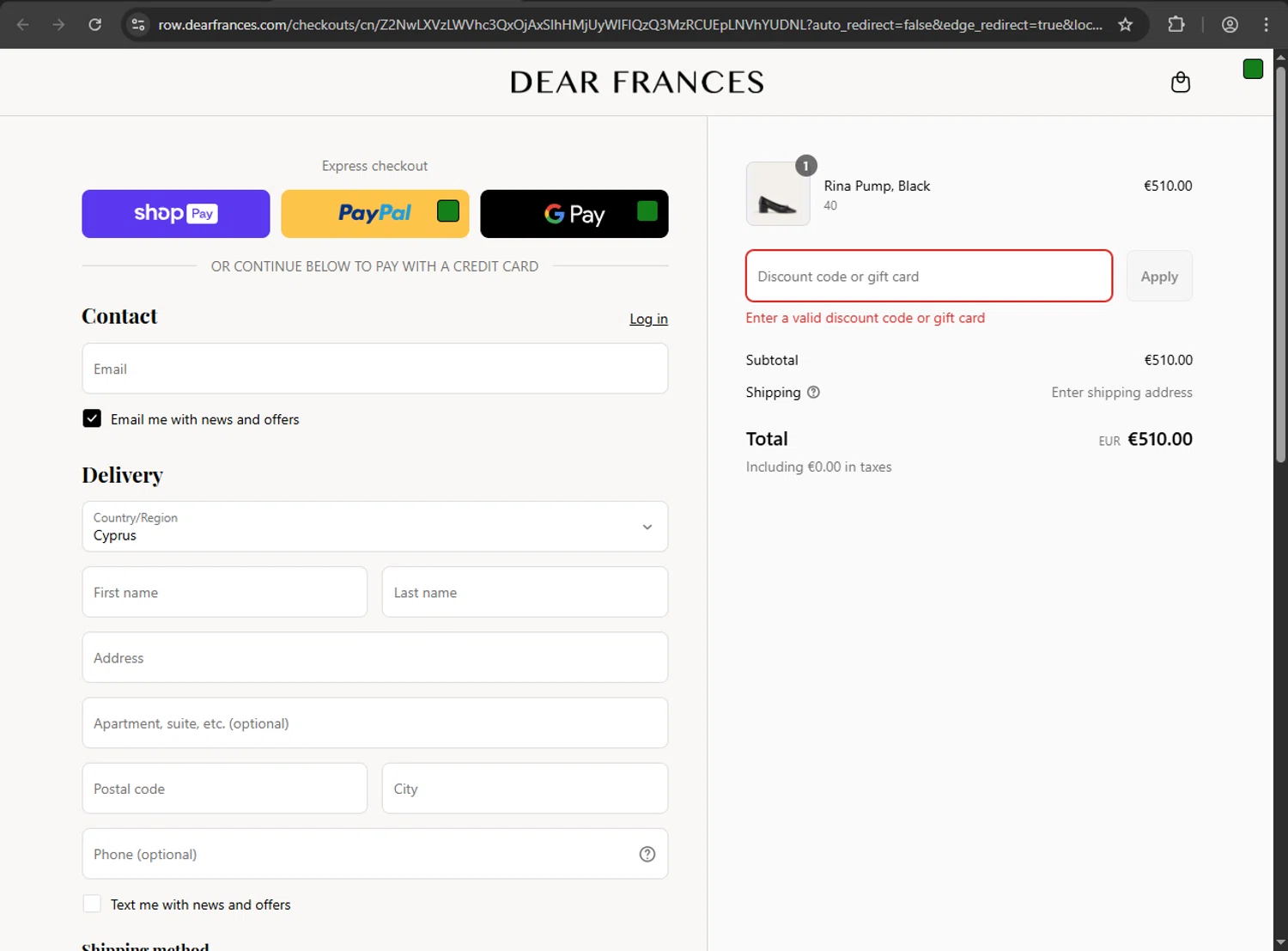Click the browser reload icon
The width and height of the screenshot is (1288, 951).
(x=95, y=25)
